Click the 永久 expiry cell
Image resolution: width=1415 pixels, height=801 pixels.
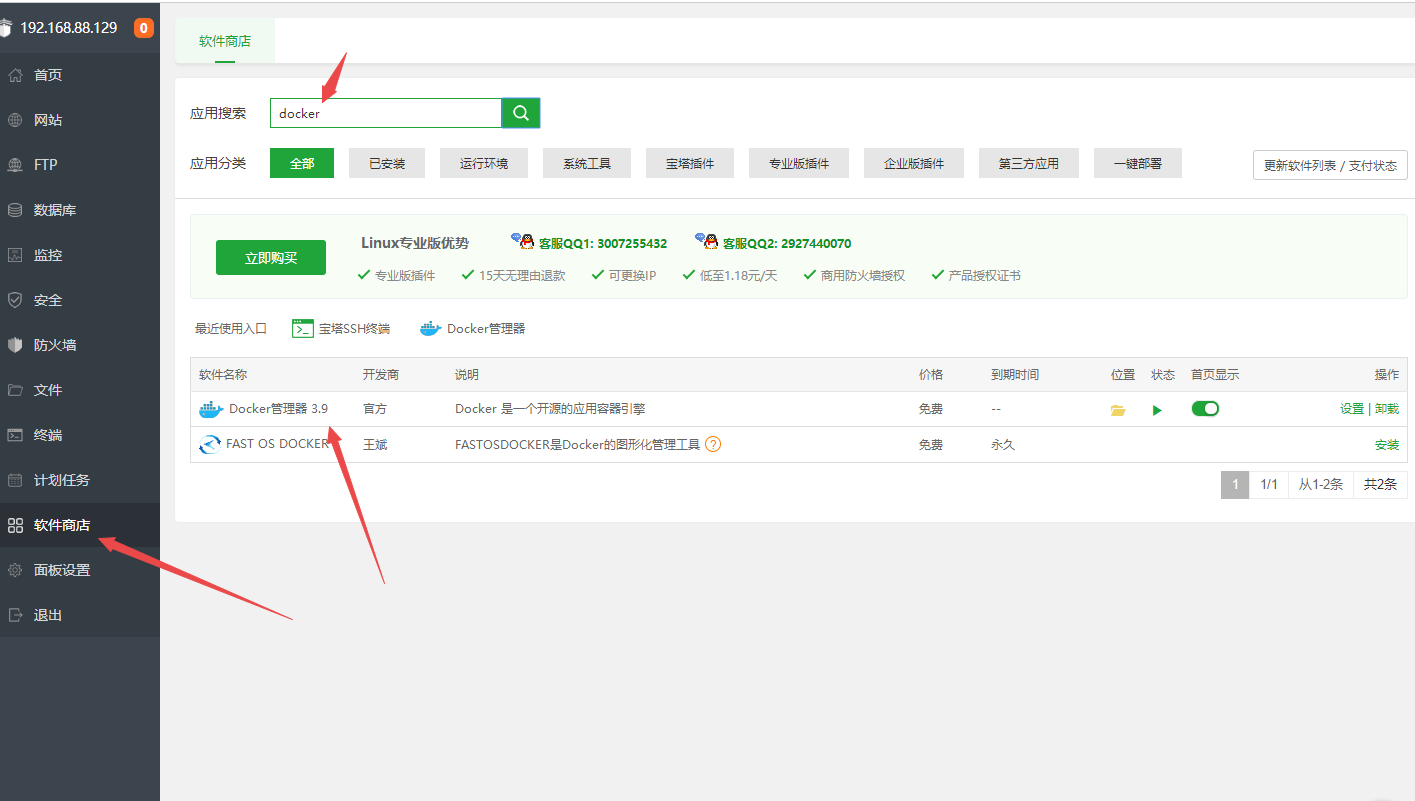tap(1003, 444)
